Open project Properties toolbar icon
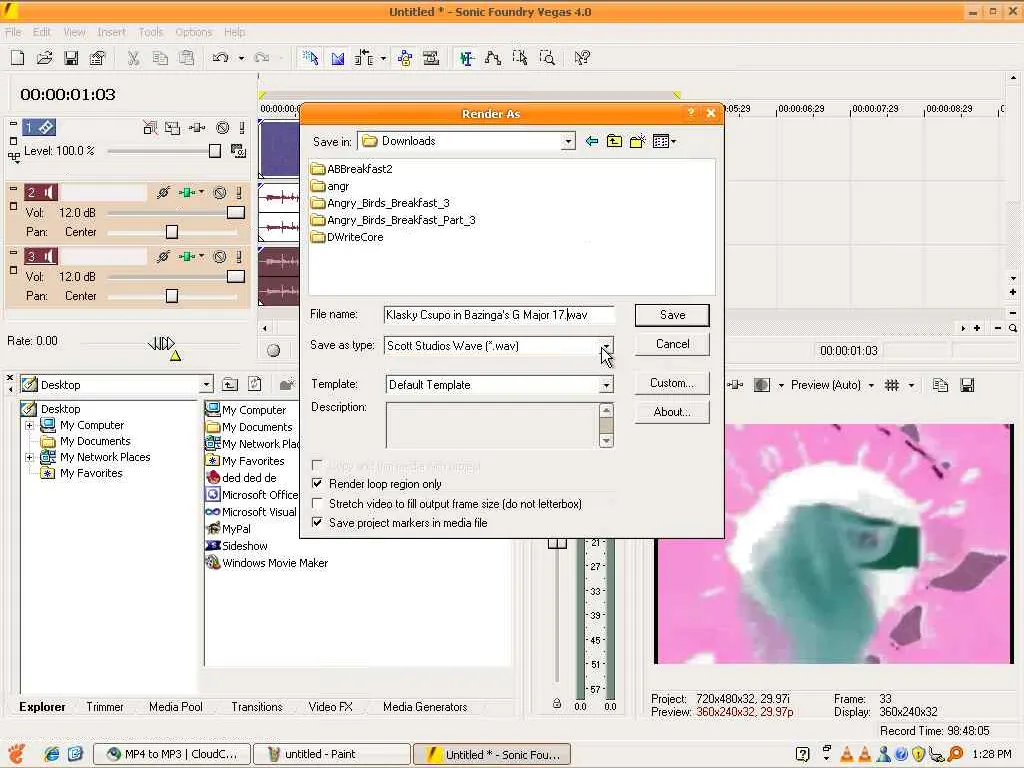 [x=97, y=58]
